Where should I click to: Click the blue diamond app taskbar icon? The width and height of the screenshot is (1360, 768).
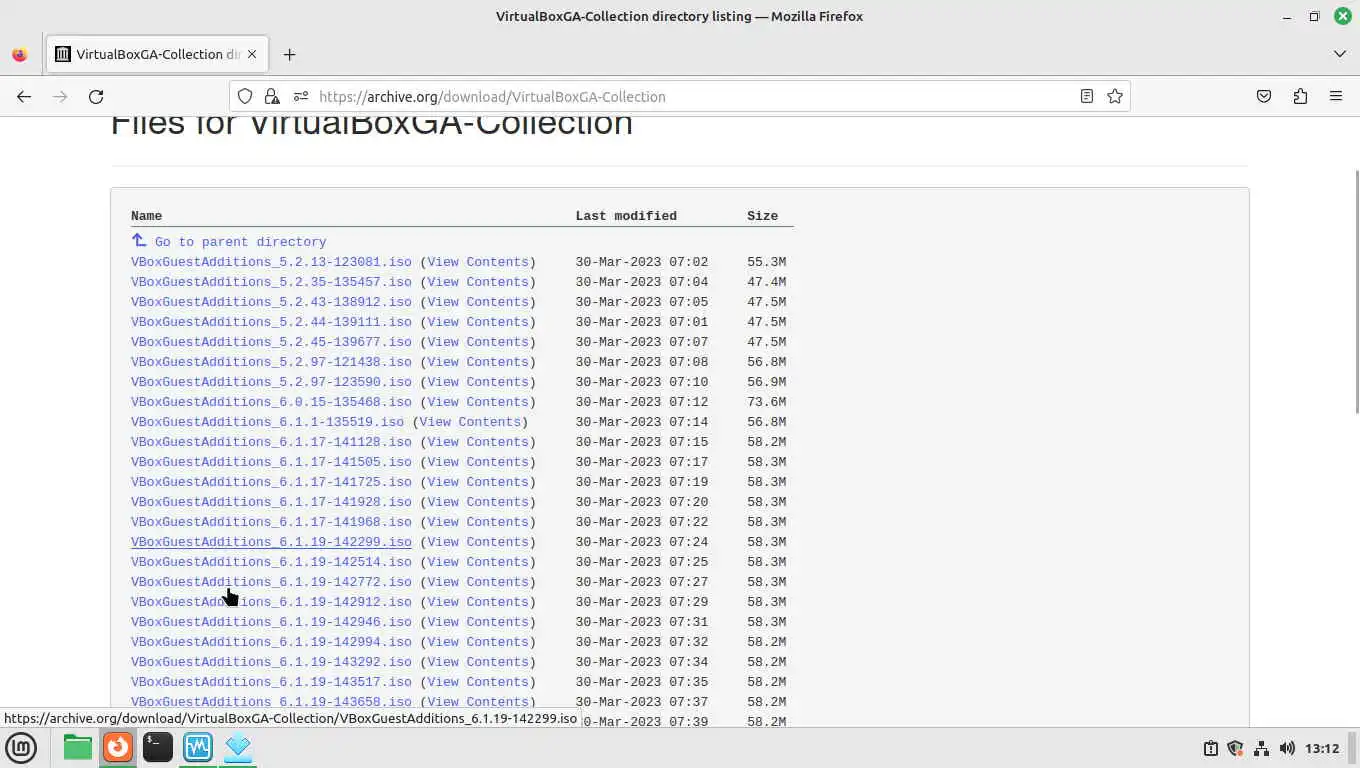point(238,747)
